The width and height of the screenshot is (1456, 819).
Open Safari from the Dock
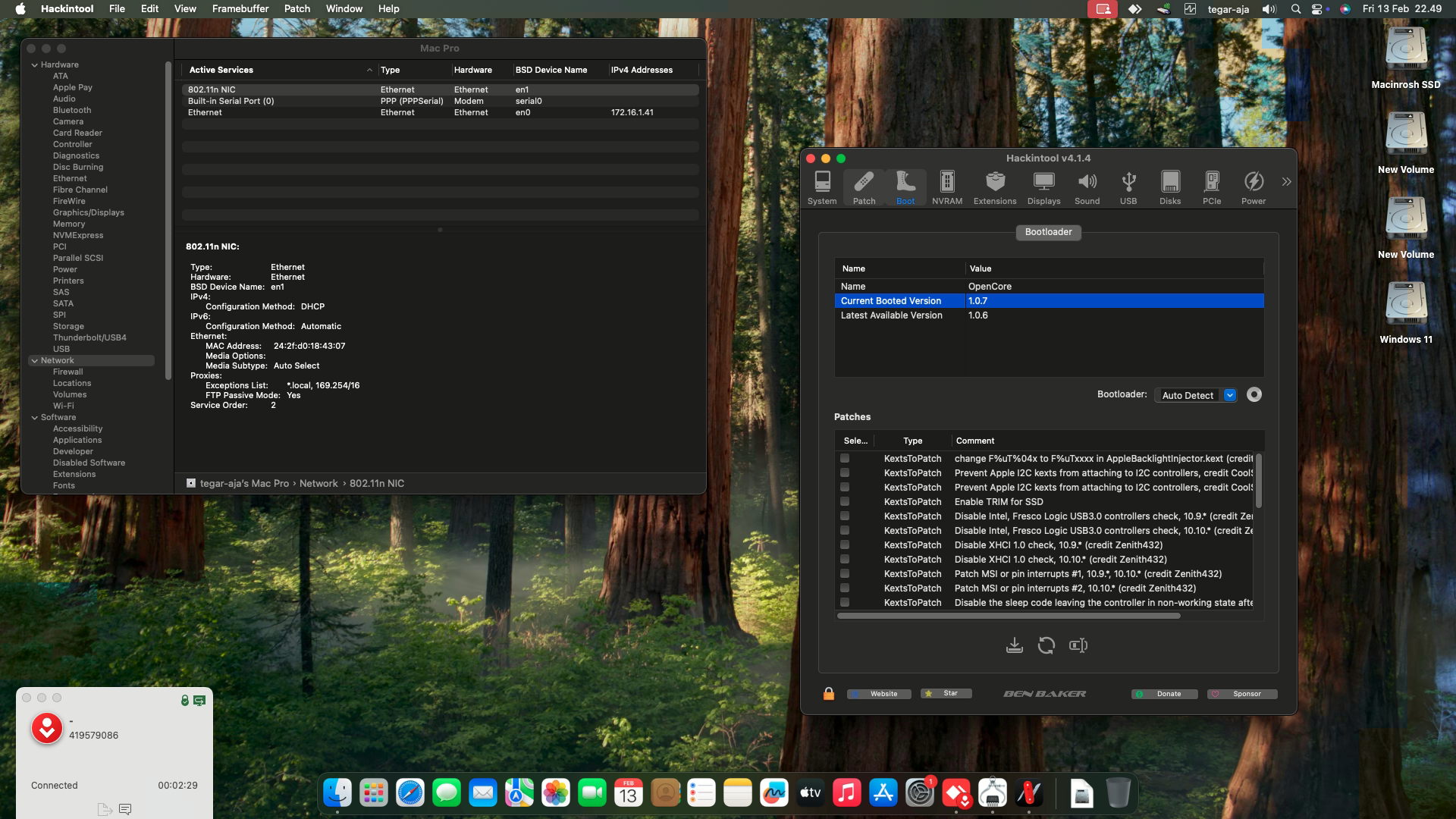(410, 793)
